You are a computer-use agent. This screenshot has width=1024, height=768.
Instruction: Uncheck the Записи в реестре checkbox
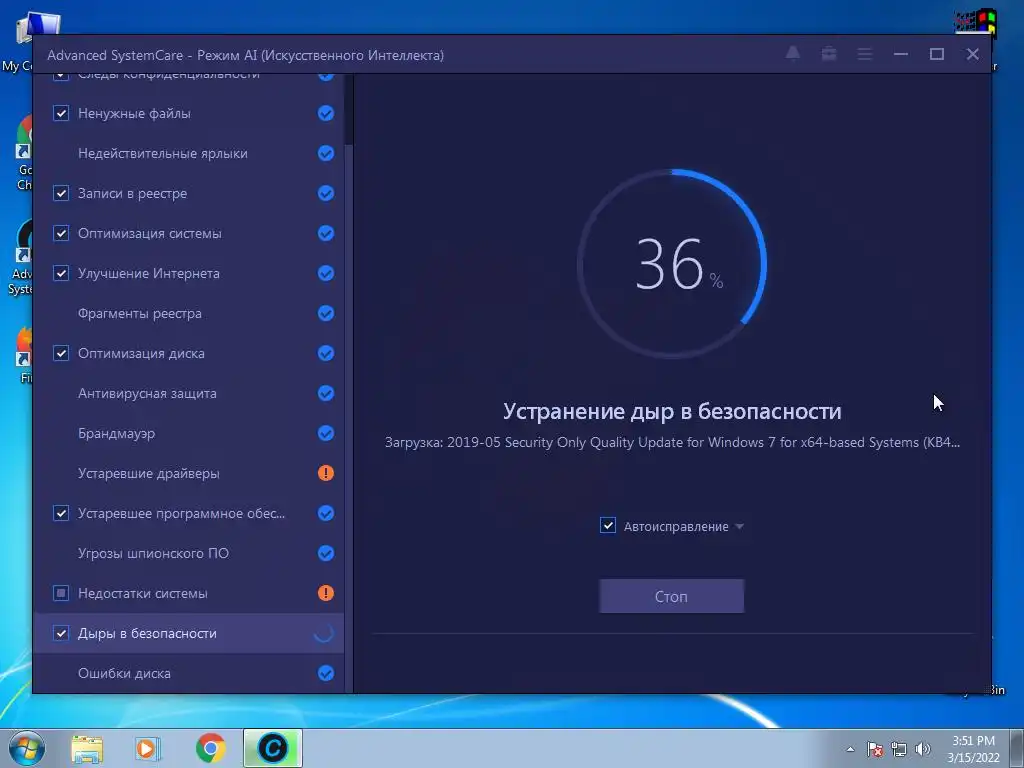(61, 193)
